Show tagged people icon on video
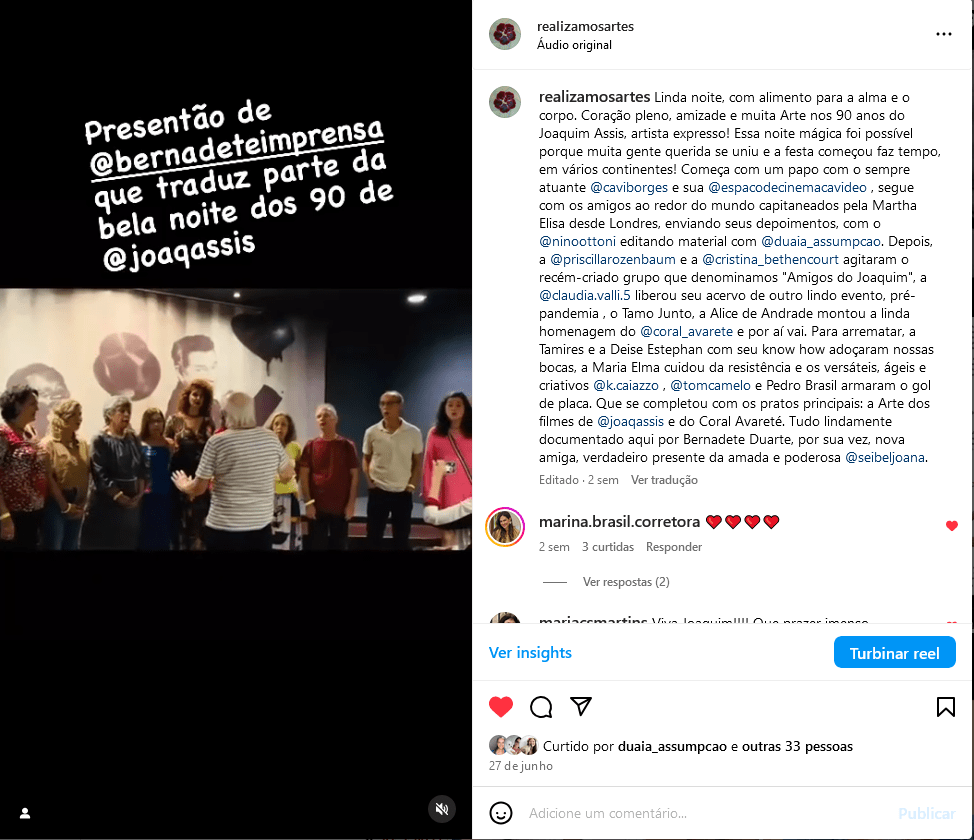 25,813
